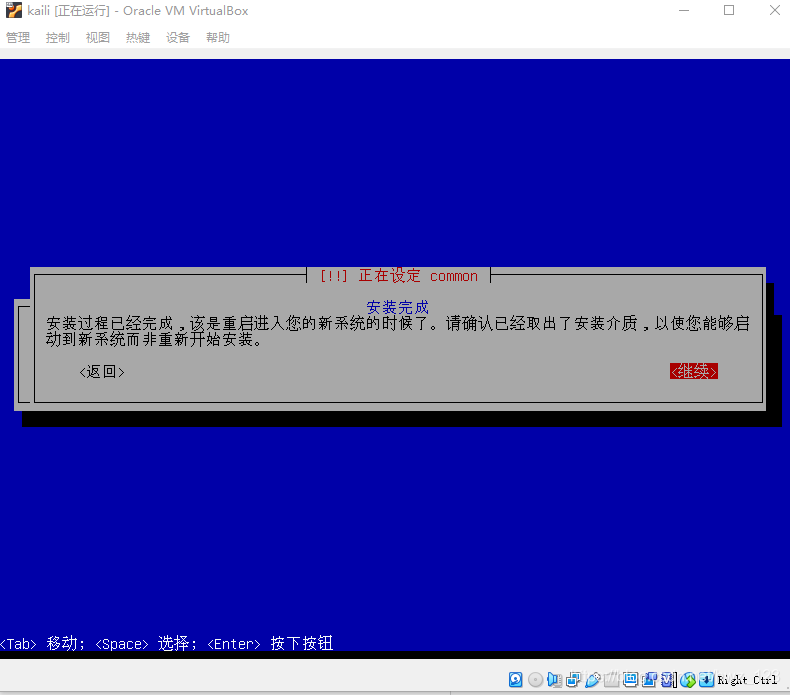The height and width of the screenshot is (695, 790).
Task: Click the <Tab> 移动 hint text
Action: pyautogui.click(x=42, y=643)
